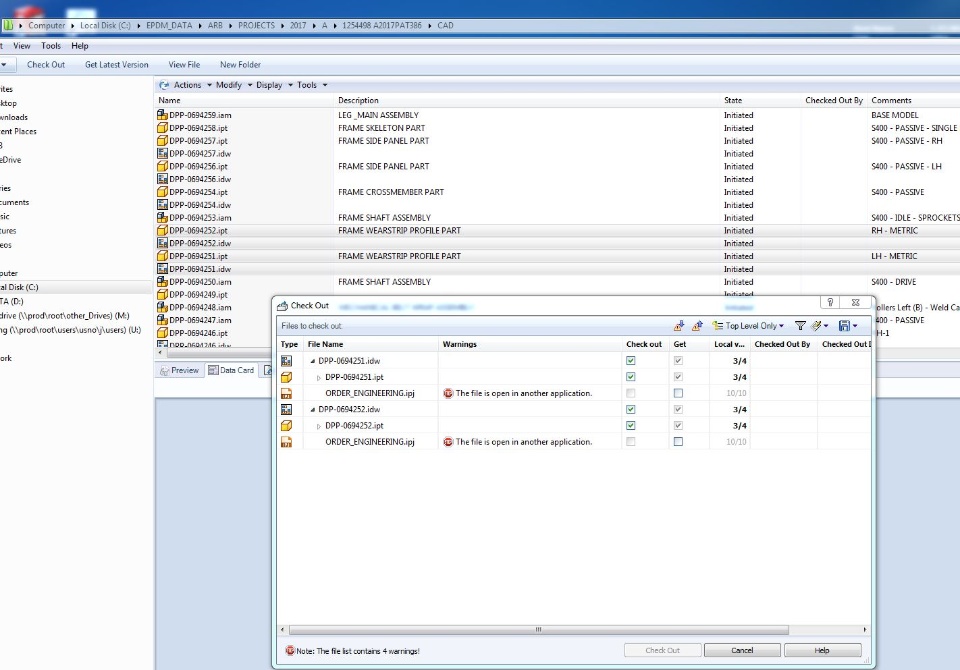960x670 pixels.
Task: Check Get for first ORDER_ENGINEERING.ipj
Action: [x=678, y=393]
